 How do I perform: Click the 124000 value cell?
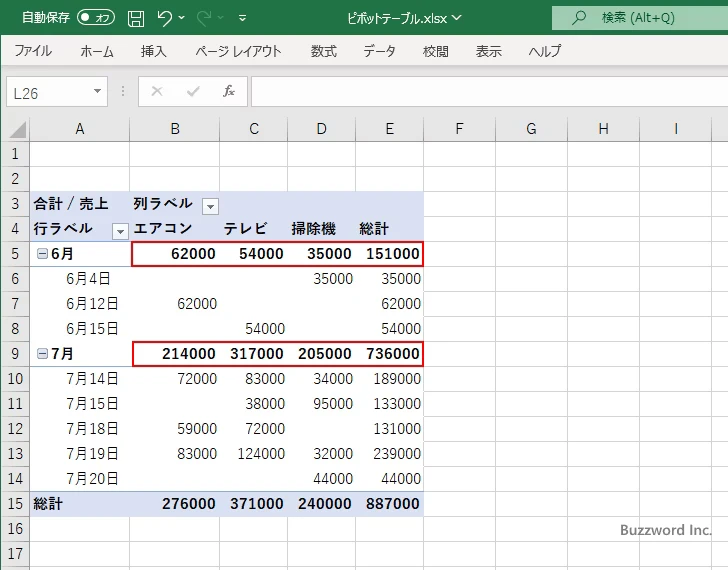click(254, 454)
